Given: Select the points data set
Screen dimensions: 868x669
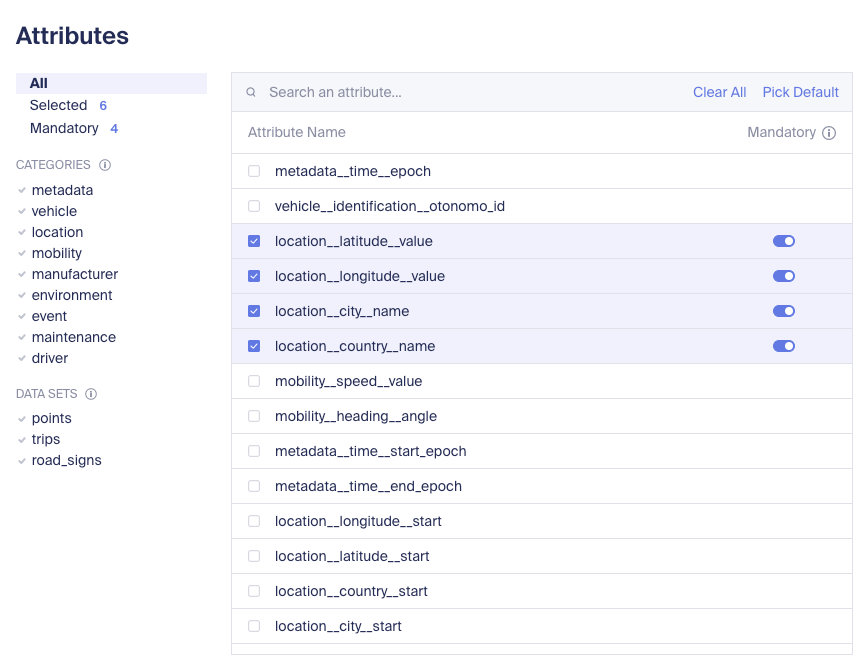Looking at the screenshot, I should pyautogui.click(x=51, y=419).
